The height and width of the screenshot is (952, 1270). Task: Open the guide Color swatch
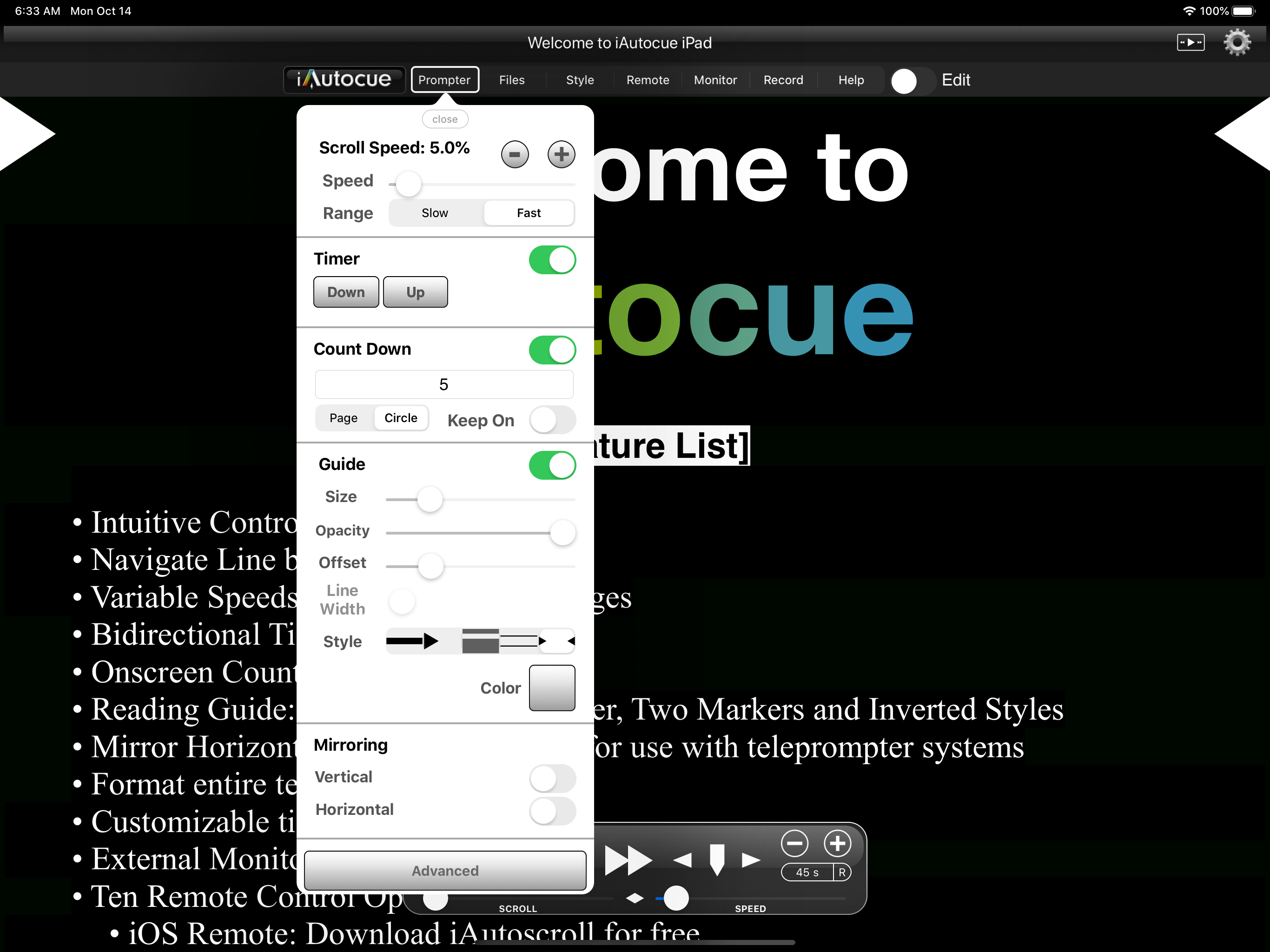click(552, 688)
